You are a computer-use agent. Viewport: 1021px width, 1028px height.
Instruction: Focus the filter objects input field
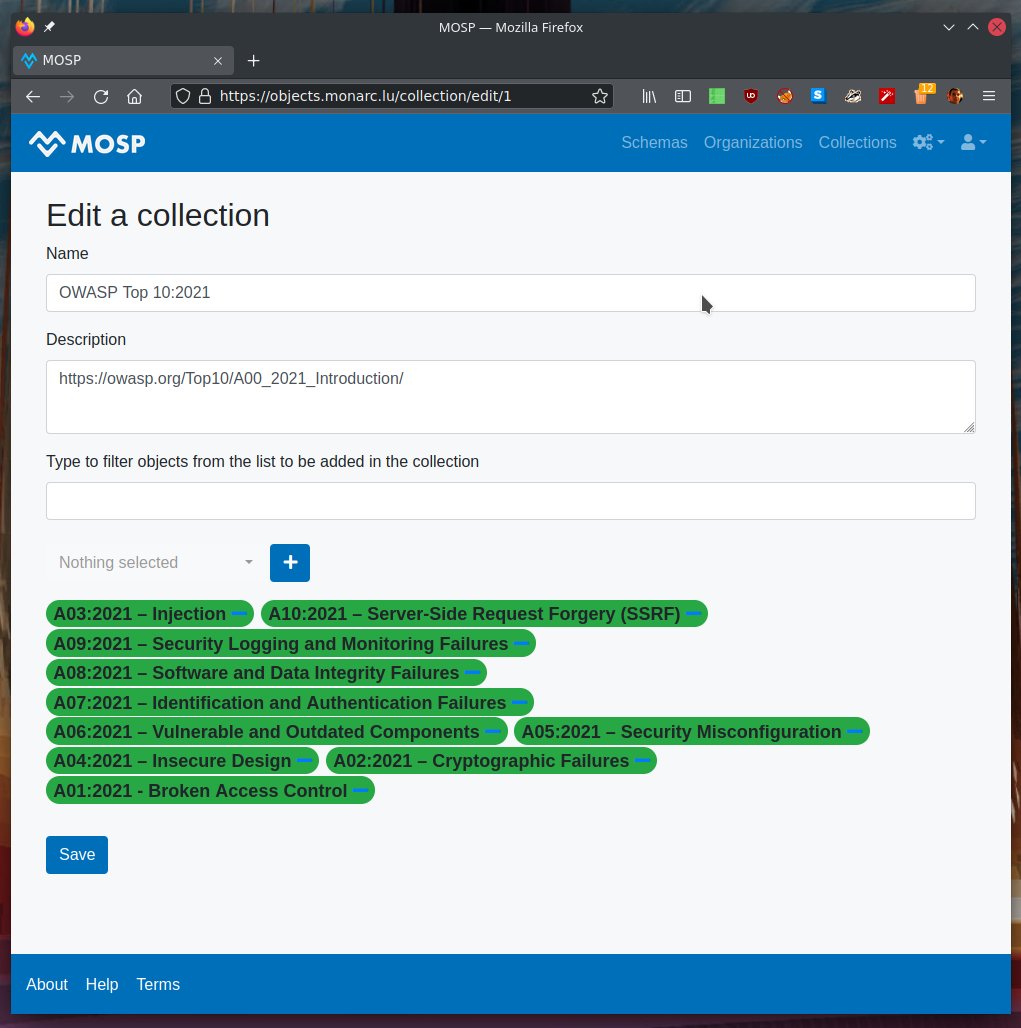pyautogui.click(x=511, y=501)
